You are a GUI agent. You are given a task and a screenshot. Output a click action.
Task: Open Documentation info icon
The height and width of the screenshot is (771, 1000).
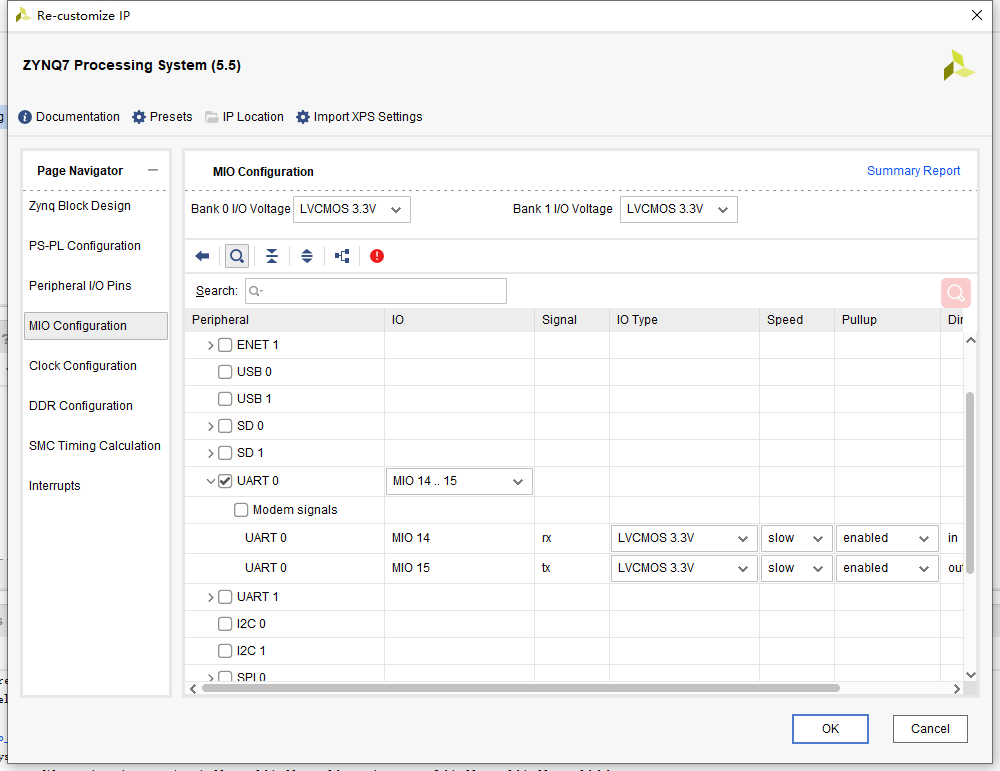point(25,117)
